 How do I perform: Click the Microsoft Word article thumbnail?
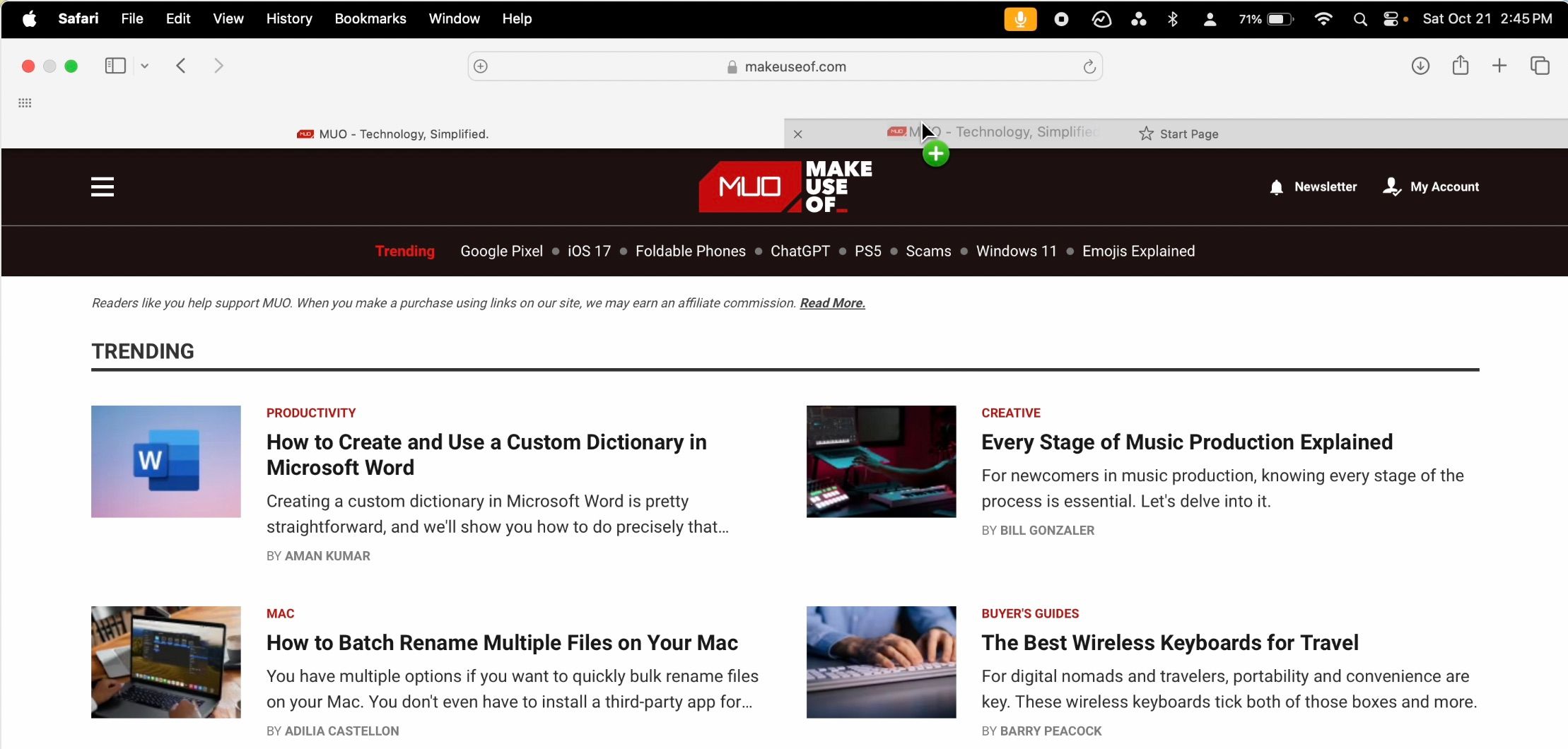(x=166, y=461)
